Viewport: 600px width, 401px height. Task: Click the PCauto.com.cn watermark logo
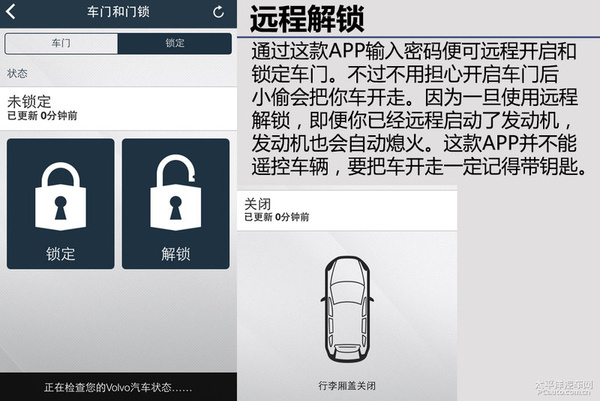click(x=564, y=388)
